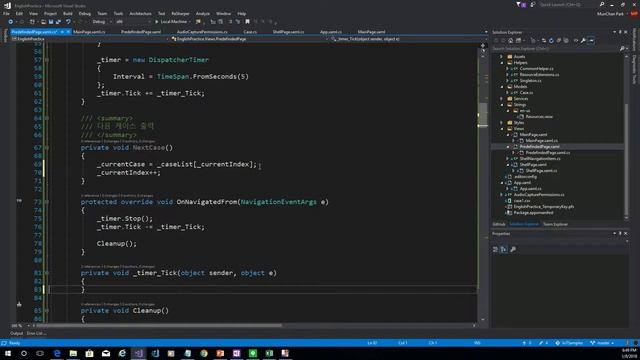Open the File menu
The image size is (640, 360).
(x=6, y=13)
